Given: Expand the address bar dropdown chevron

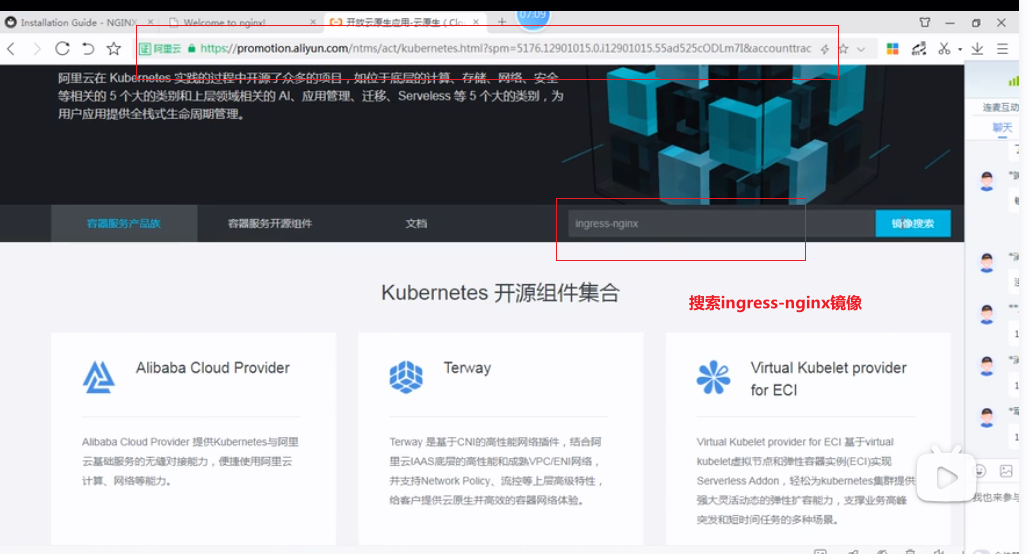Looking at the screenshot, I should [x=861, y=49].
